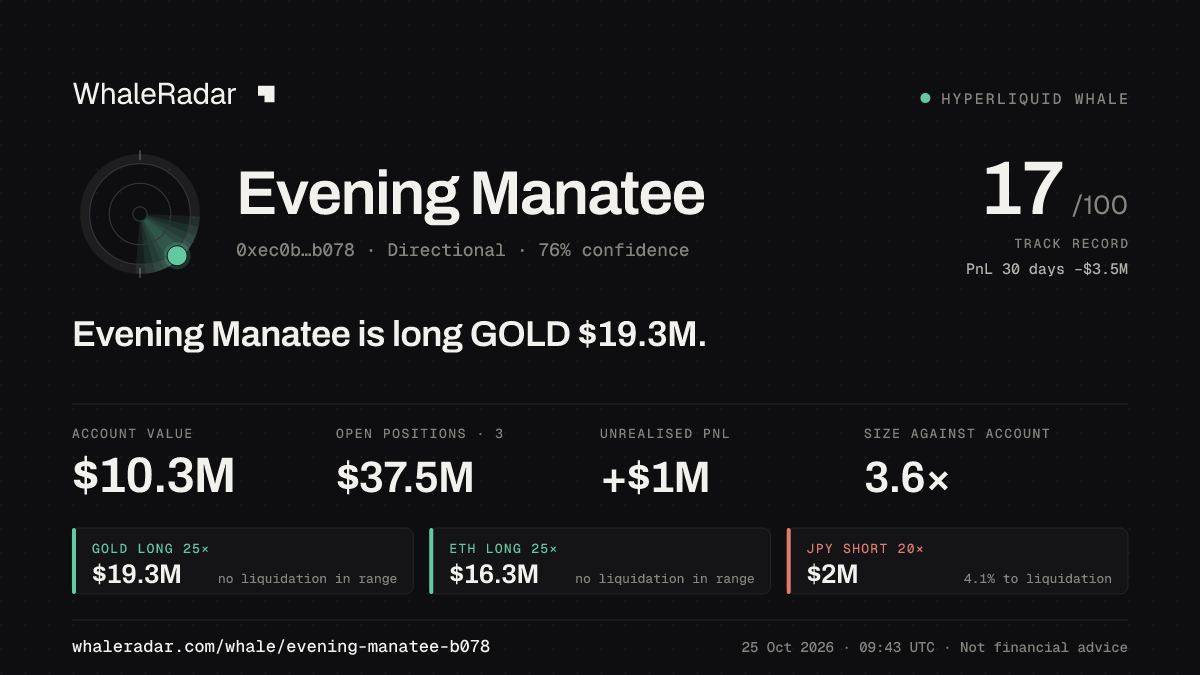The height and width of the screenshot is (675, 1200).
Task: Click the 25 Oct 2026 date
Action: coord(786,648)
